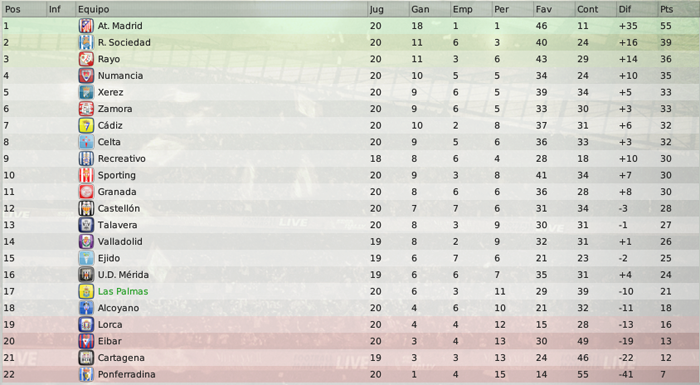Select the Cartagena row in table

350,358
